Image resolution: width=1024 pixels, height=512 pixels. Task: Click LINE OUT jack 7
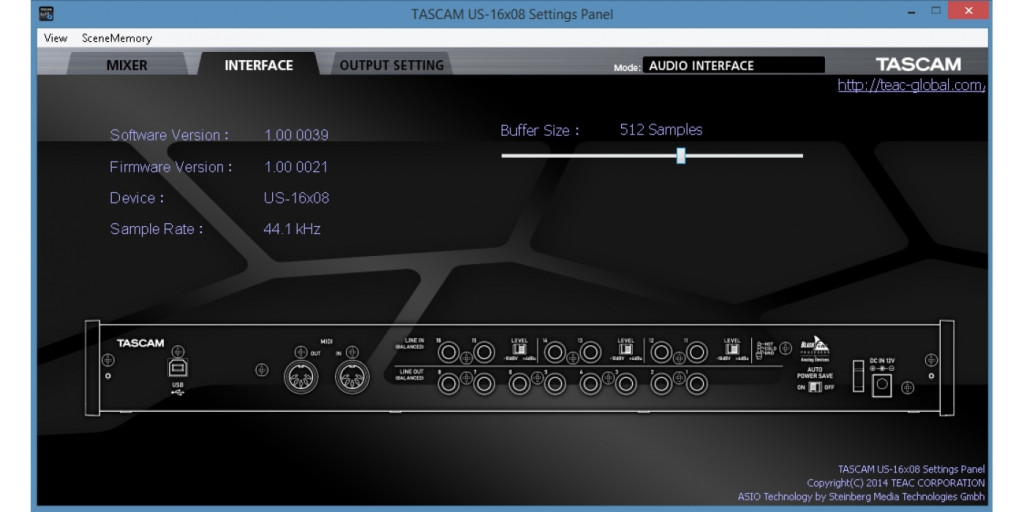484,384
